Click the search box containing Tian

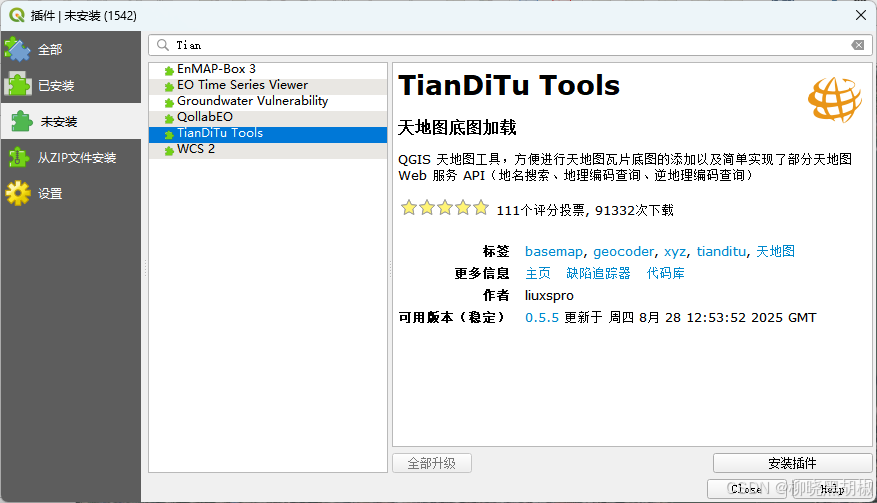pyautogui.click(x=510, y=45)
